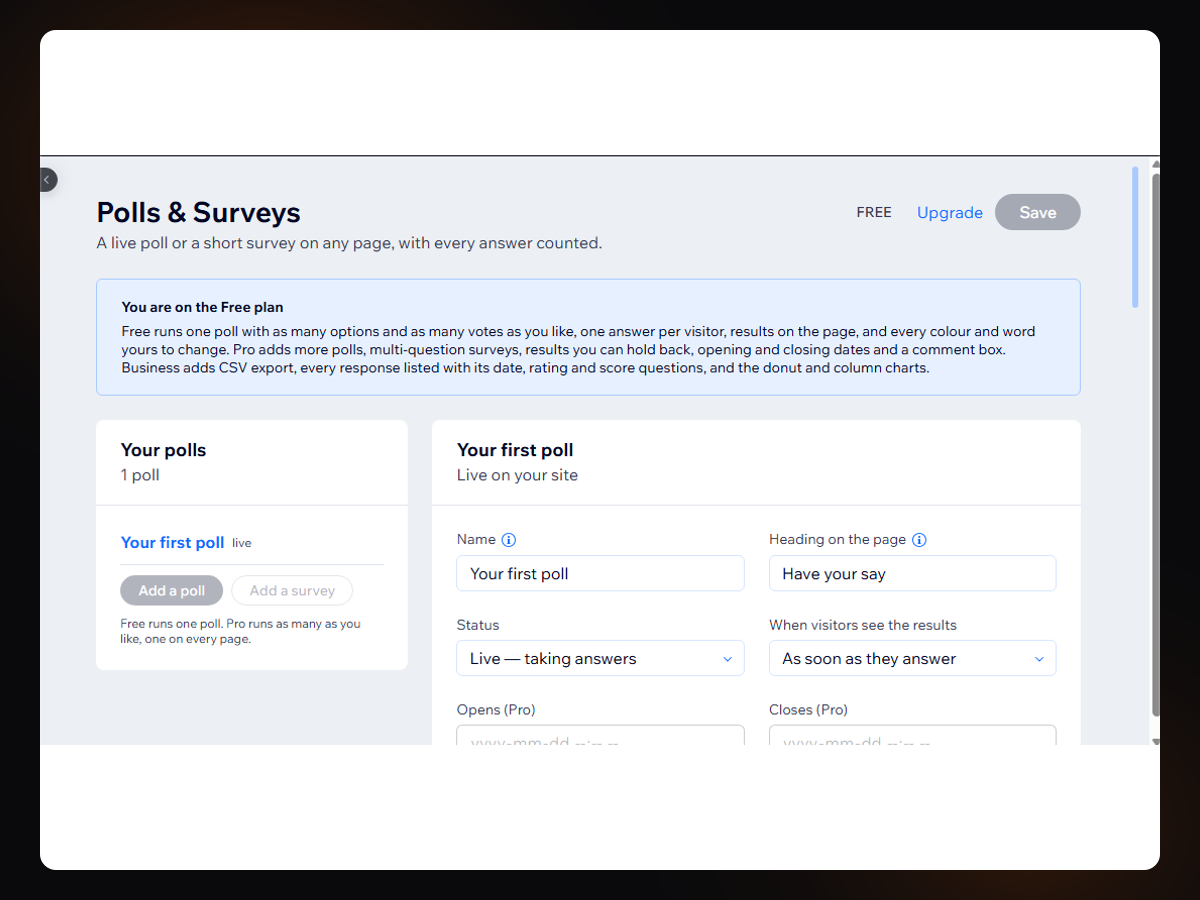Image resolution: width=1200 pixels, height=900 pixels.
Task: Open the Status dropdown showing Live — taking answers
Action: click(x=600, y=658)
